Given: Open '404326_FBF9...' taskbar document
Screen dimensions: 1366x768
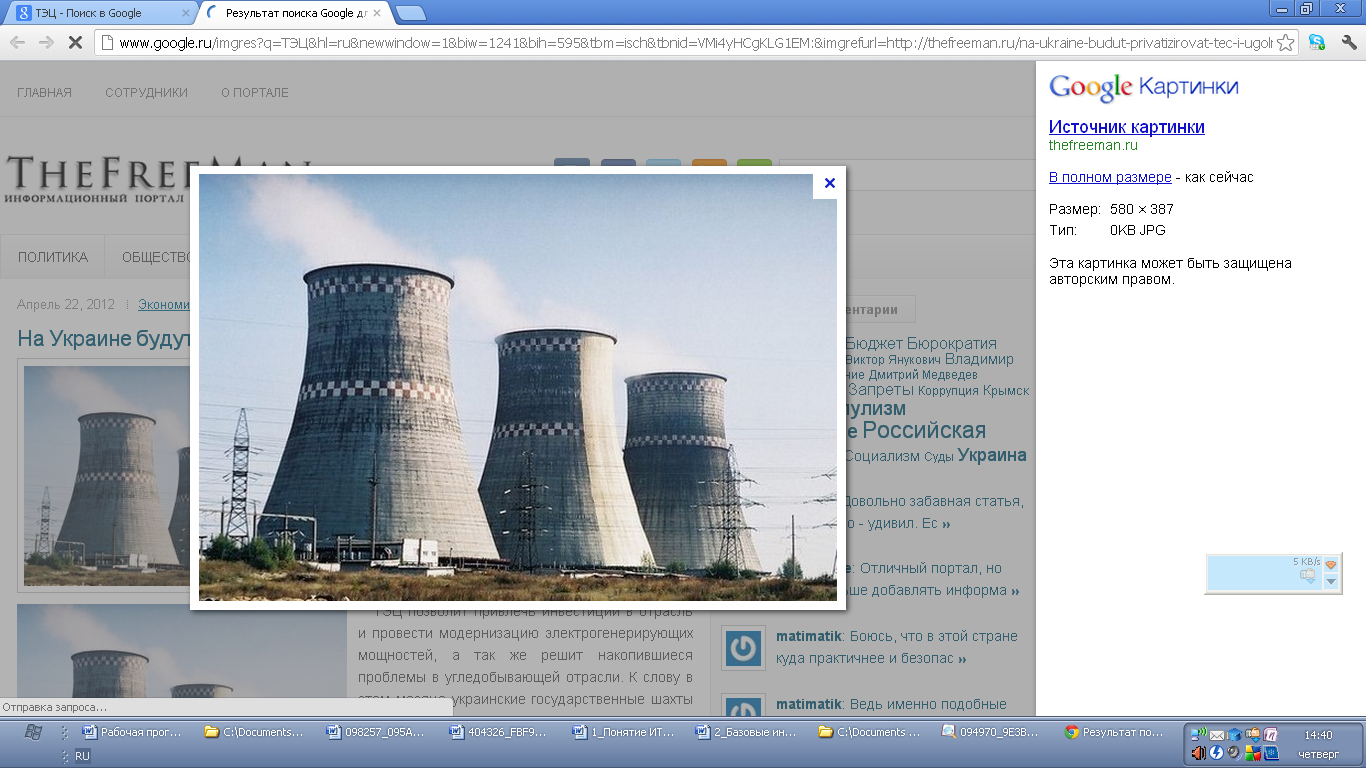Looking at the screenshot, I should (x=501, y=732).
